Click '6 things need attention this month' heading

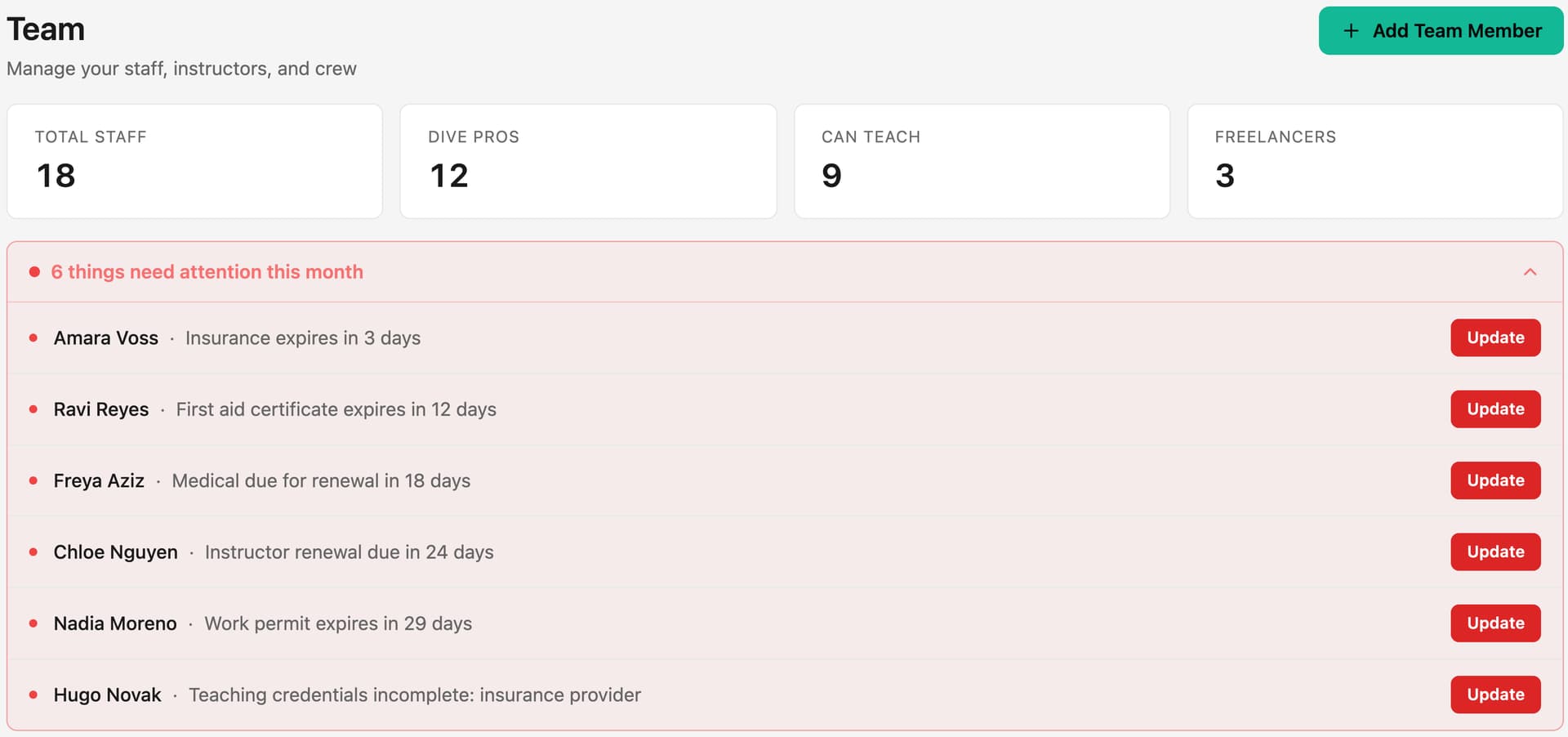coord(207,272)
